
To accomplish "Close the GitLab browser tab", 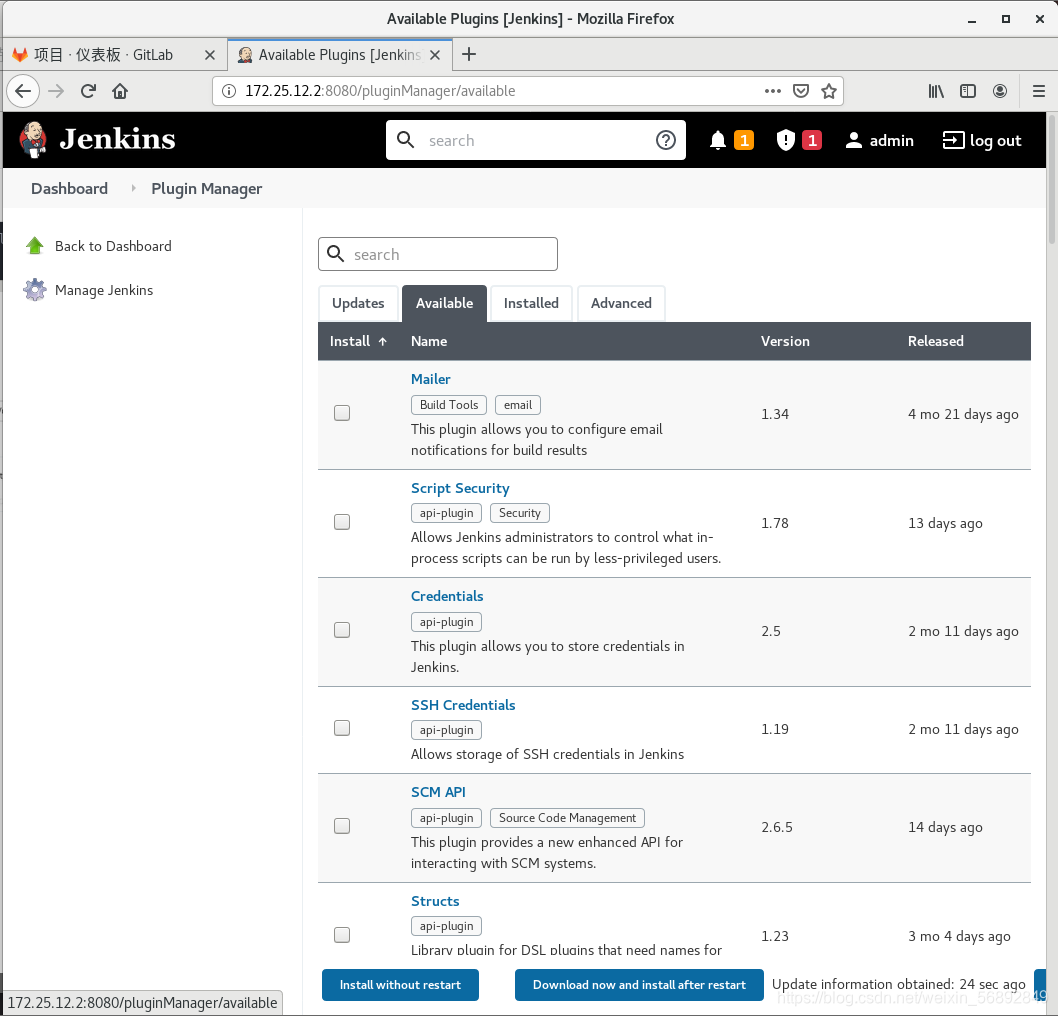I will coord(210,55).
